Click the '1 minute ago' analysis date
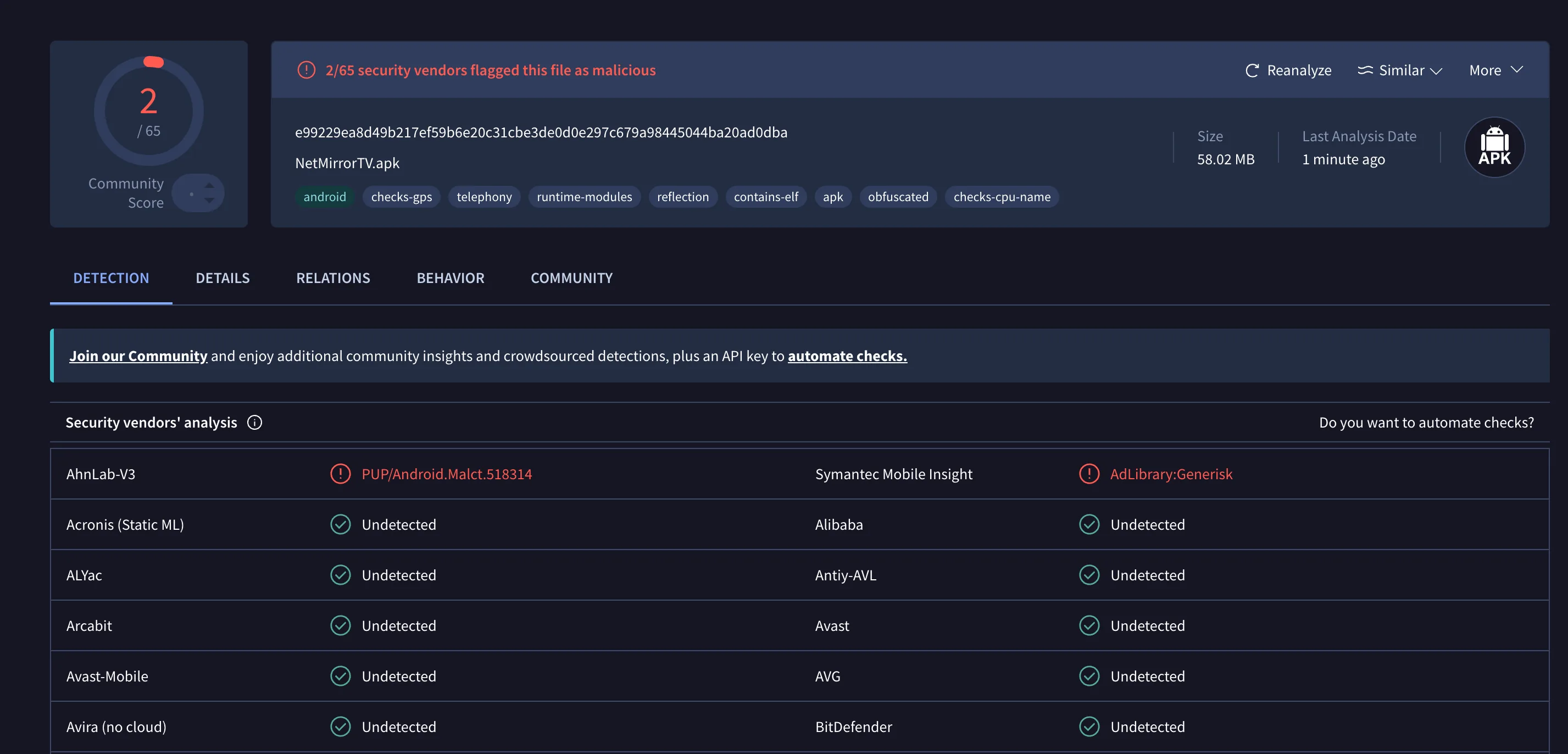This screenshot has width=1568, height=754. point(1343,159)
